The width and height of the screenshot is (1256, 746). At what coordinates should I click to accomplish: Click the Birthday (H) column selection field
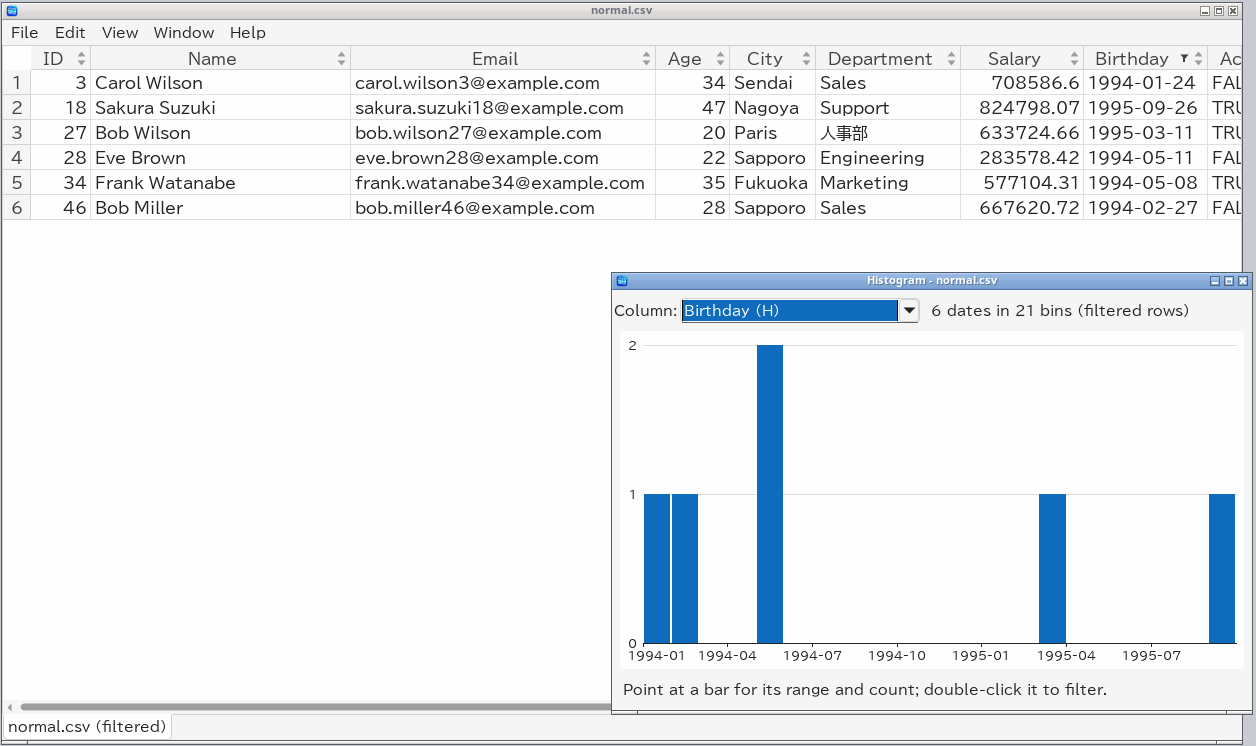pos(790,311)
